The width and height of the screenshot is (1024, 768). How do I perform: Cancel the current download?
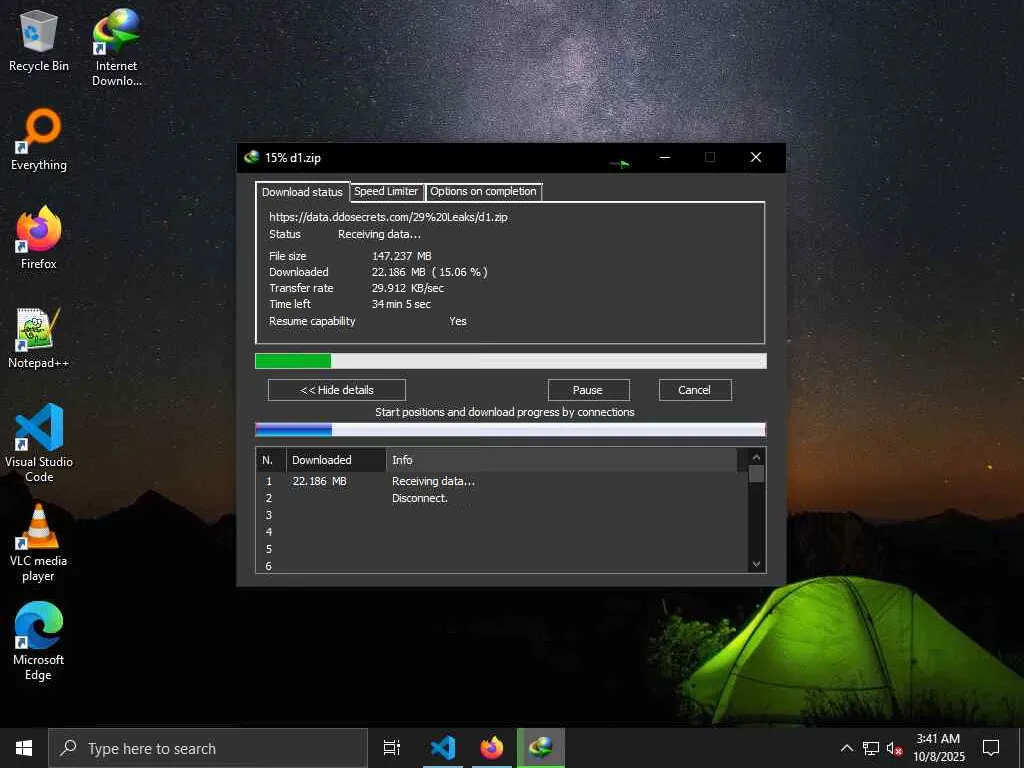click(x=695, y=390)
